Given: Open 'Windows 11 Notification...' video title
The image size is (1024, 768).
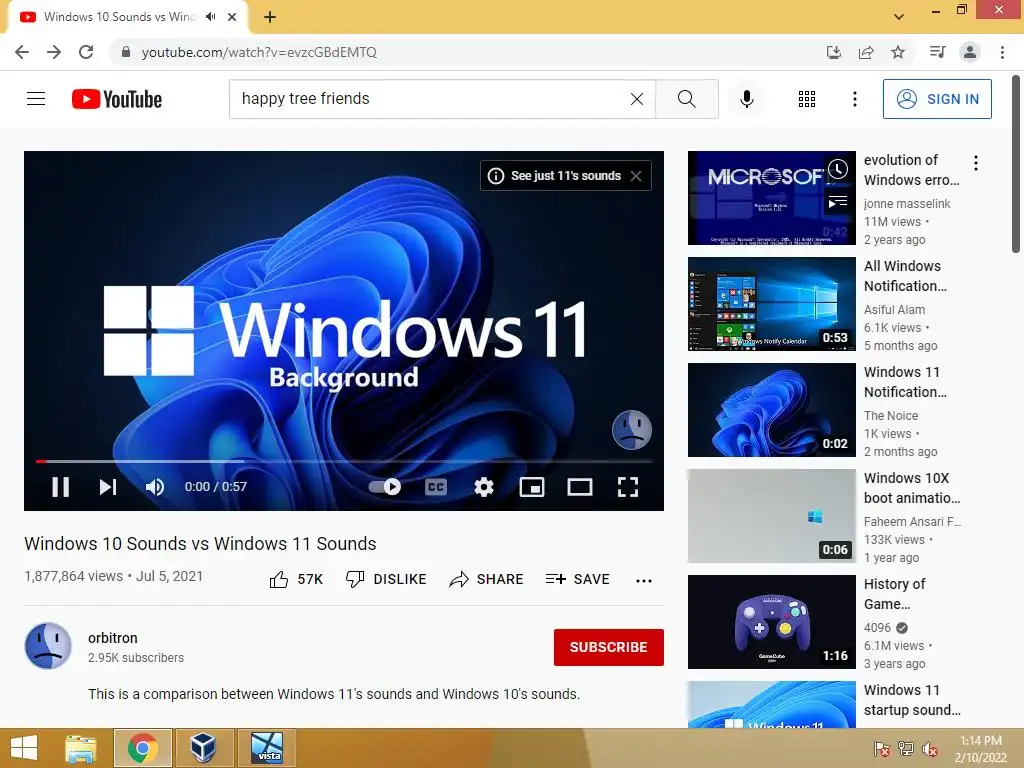Looking at the screenshot, I should pyautogui.click(x=904, y=382).
